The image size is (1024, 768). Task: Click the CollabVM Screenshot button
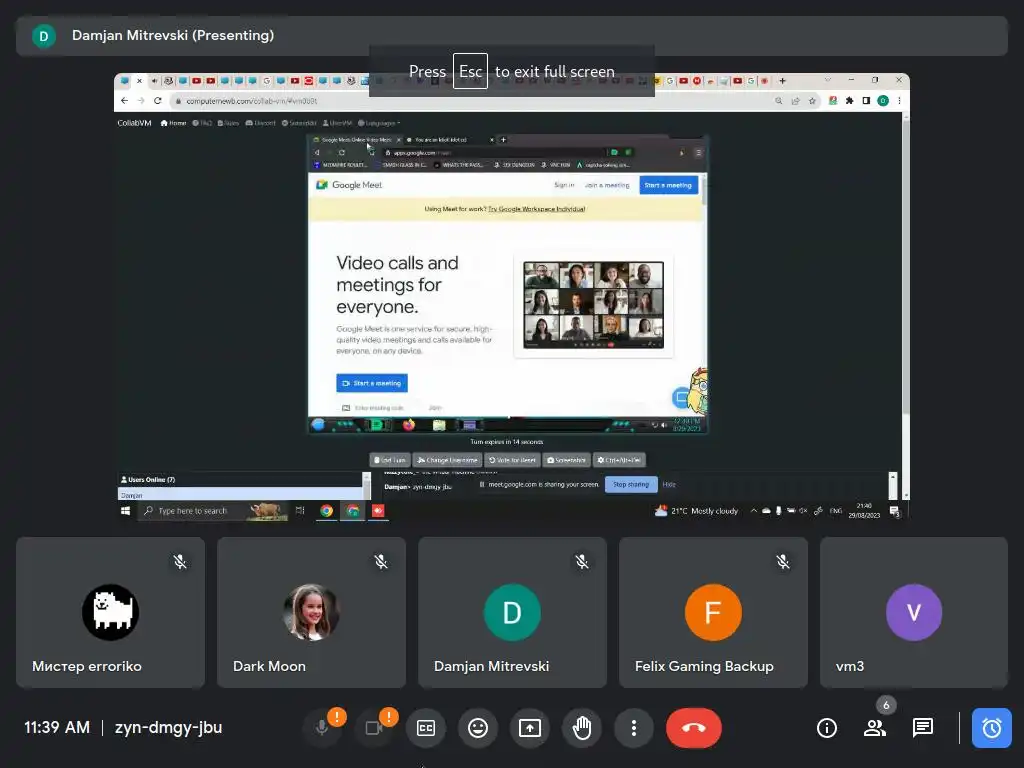pos(566,460)
